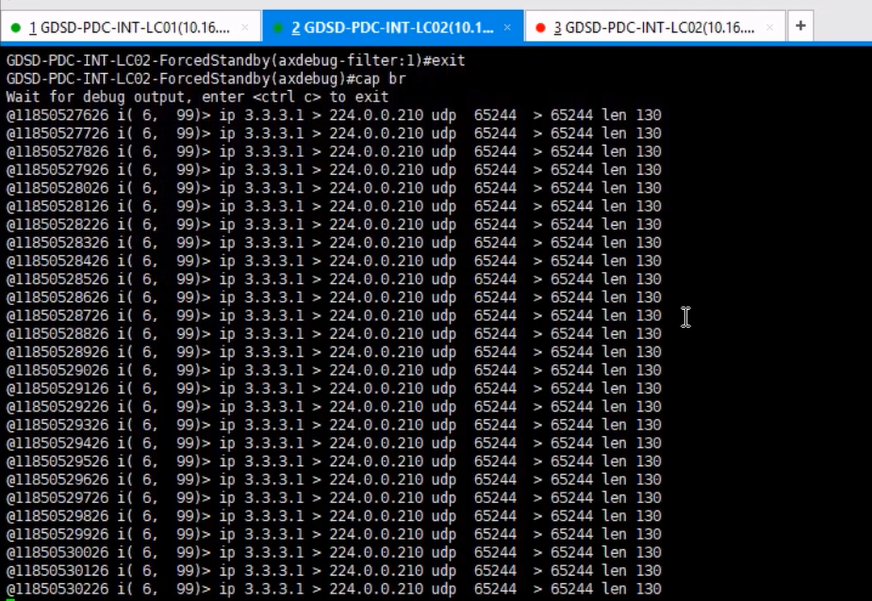Click timestamp @11850530226 in last output line

pos(58,589)
